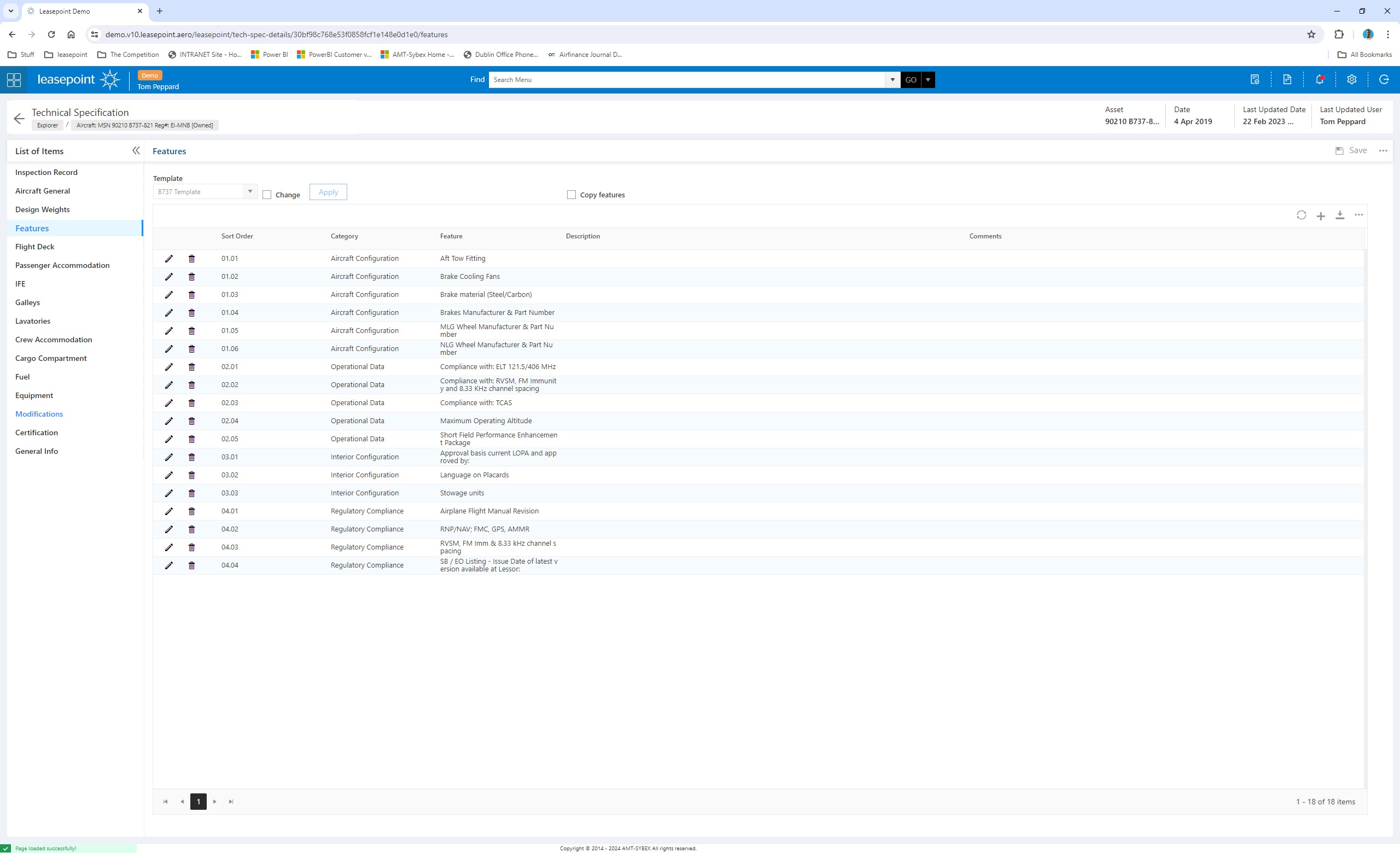Bookmark this page with the star icon

point(1311,34)
